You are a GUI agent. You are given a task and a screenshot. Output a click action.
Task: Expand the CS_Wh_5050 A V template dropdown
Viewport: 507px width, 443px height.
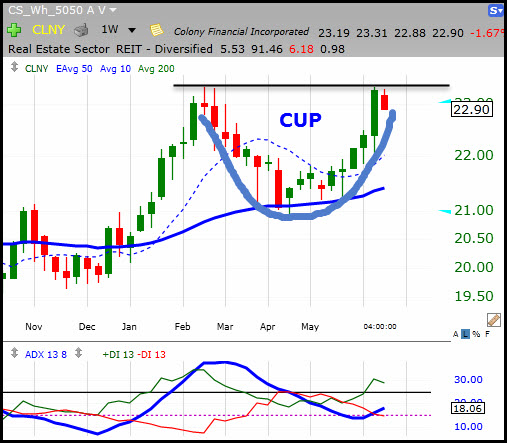[x=113, y=10]
